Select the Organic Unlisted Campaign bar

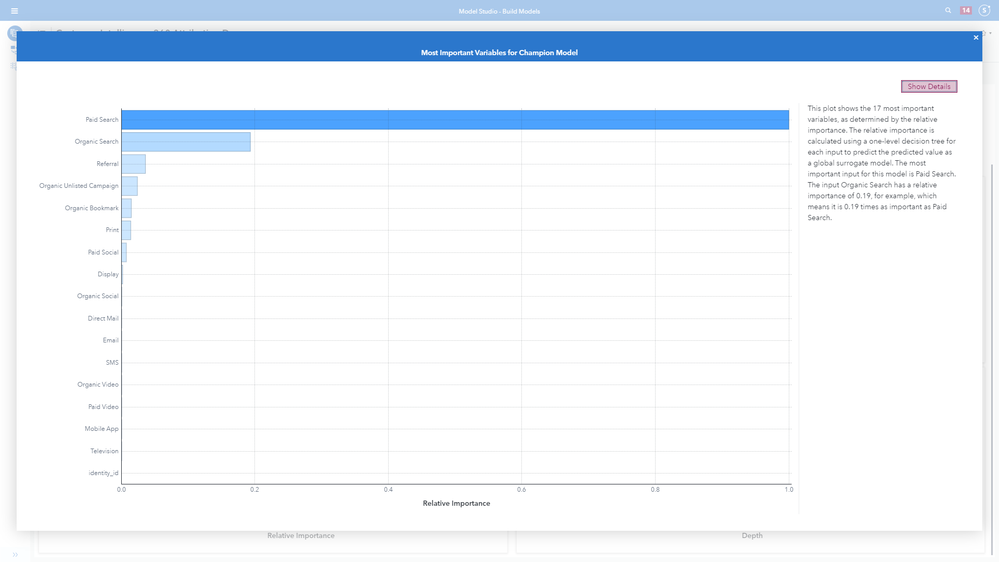tap(129, 186)
